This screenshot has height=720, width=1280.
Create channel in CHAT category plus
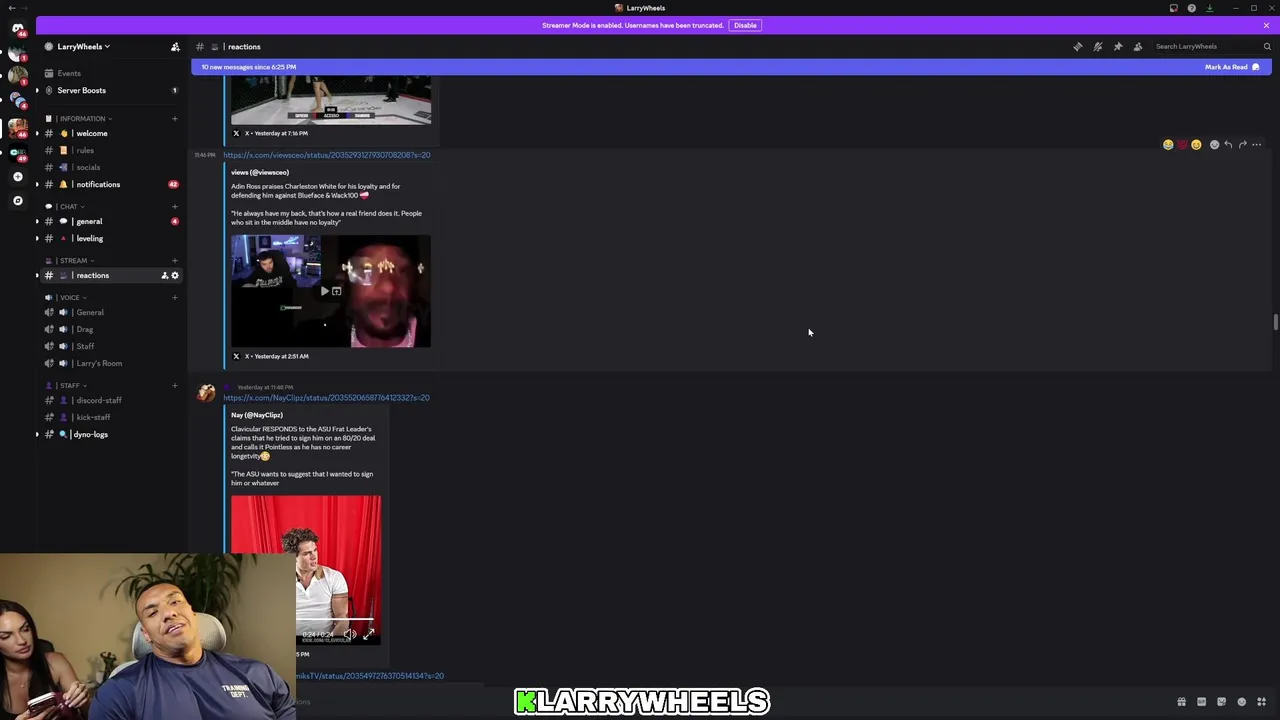(175, 207)
